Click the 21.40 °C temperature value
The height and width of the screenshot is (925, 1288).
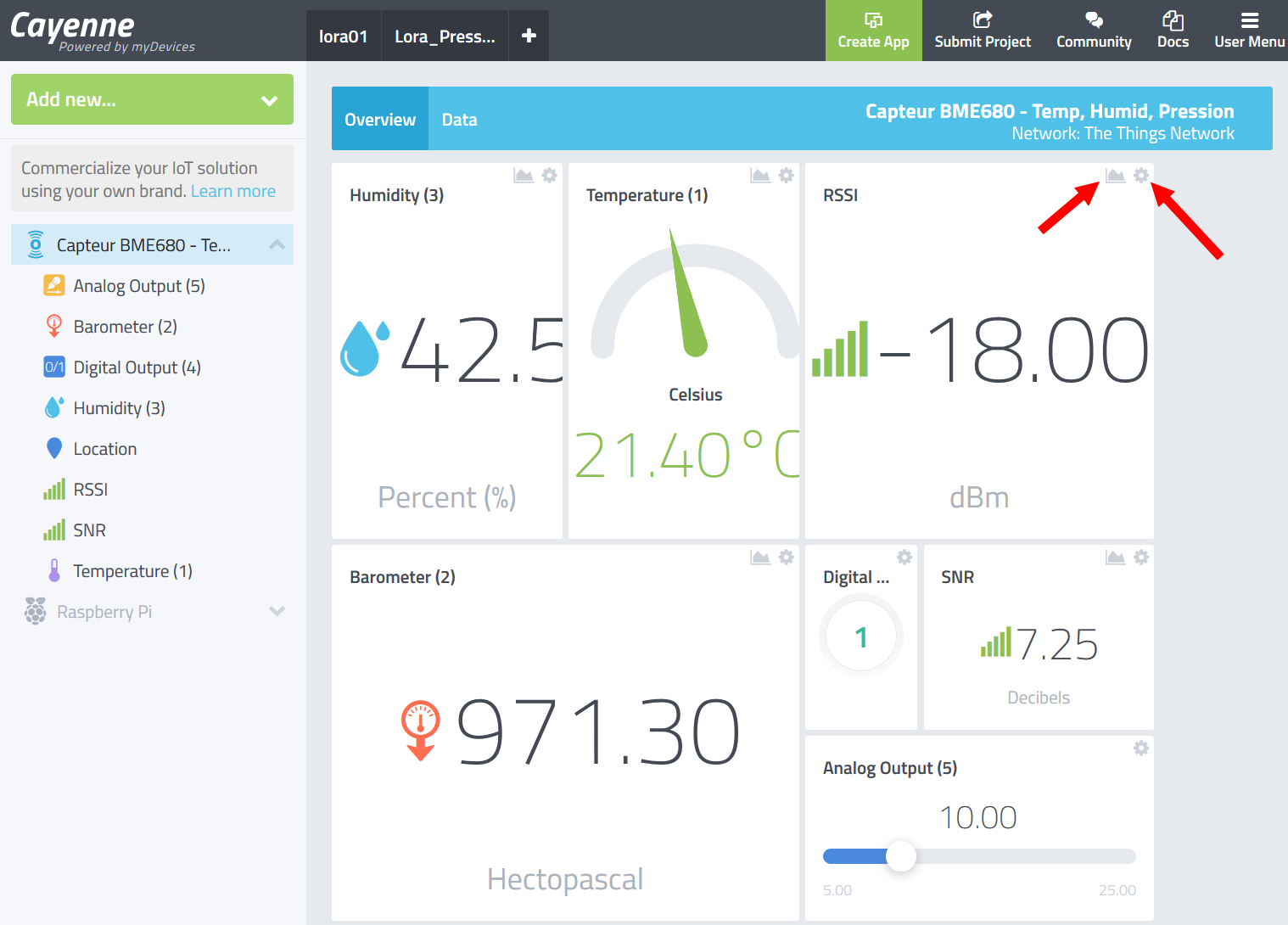[x=687, y=455]
